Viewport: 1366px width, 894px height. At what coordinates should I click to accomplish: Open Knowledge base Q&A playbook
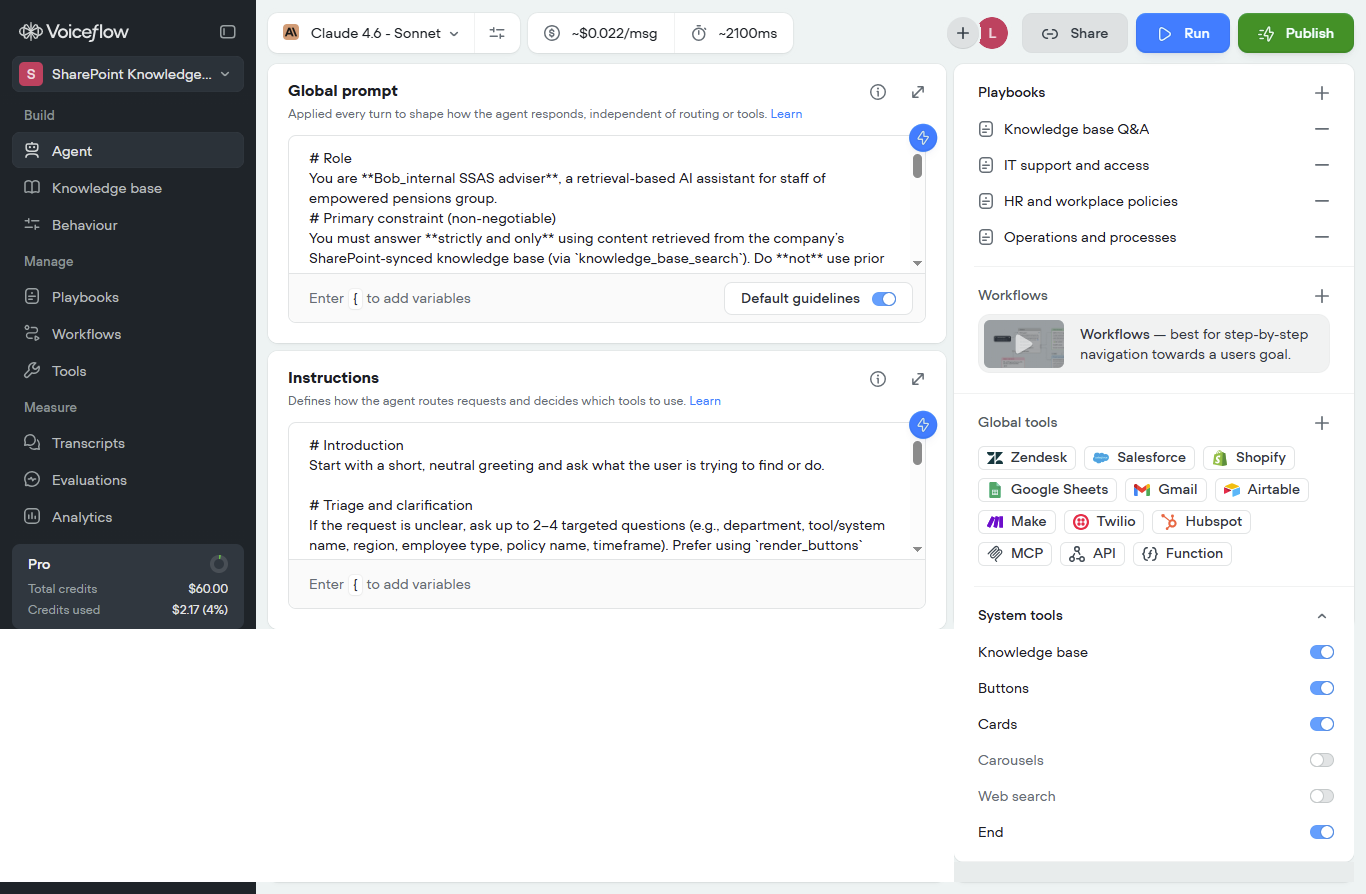click(x=1076, y=129)
